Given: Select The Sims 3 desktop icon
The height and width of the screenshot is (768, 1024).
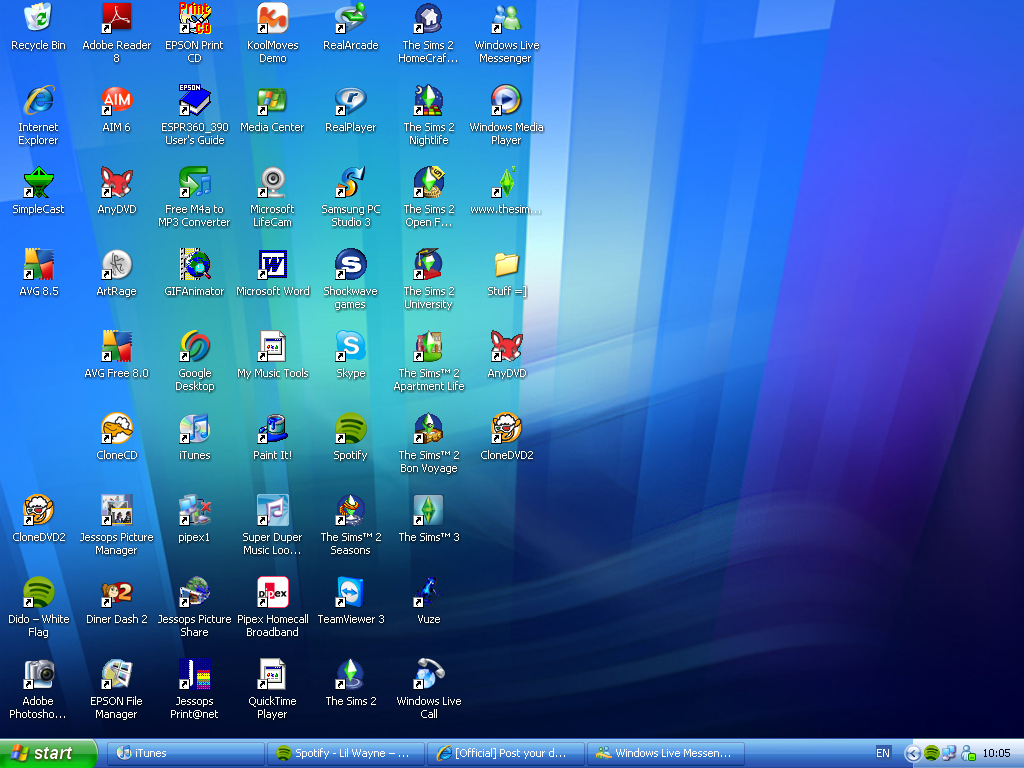Looking at the screenshot, I should (x=428, y=511).
